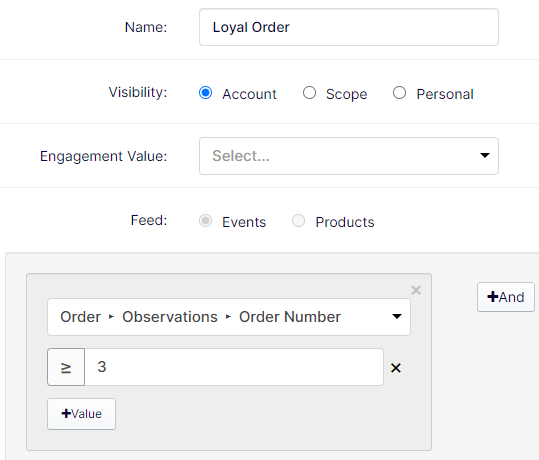Remove the condition group with gray X
Viewport: 539px width, 460px height.
(416, 291)
